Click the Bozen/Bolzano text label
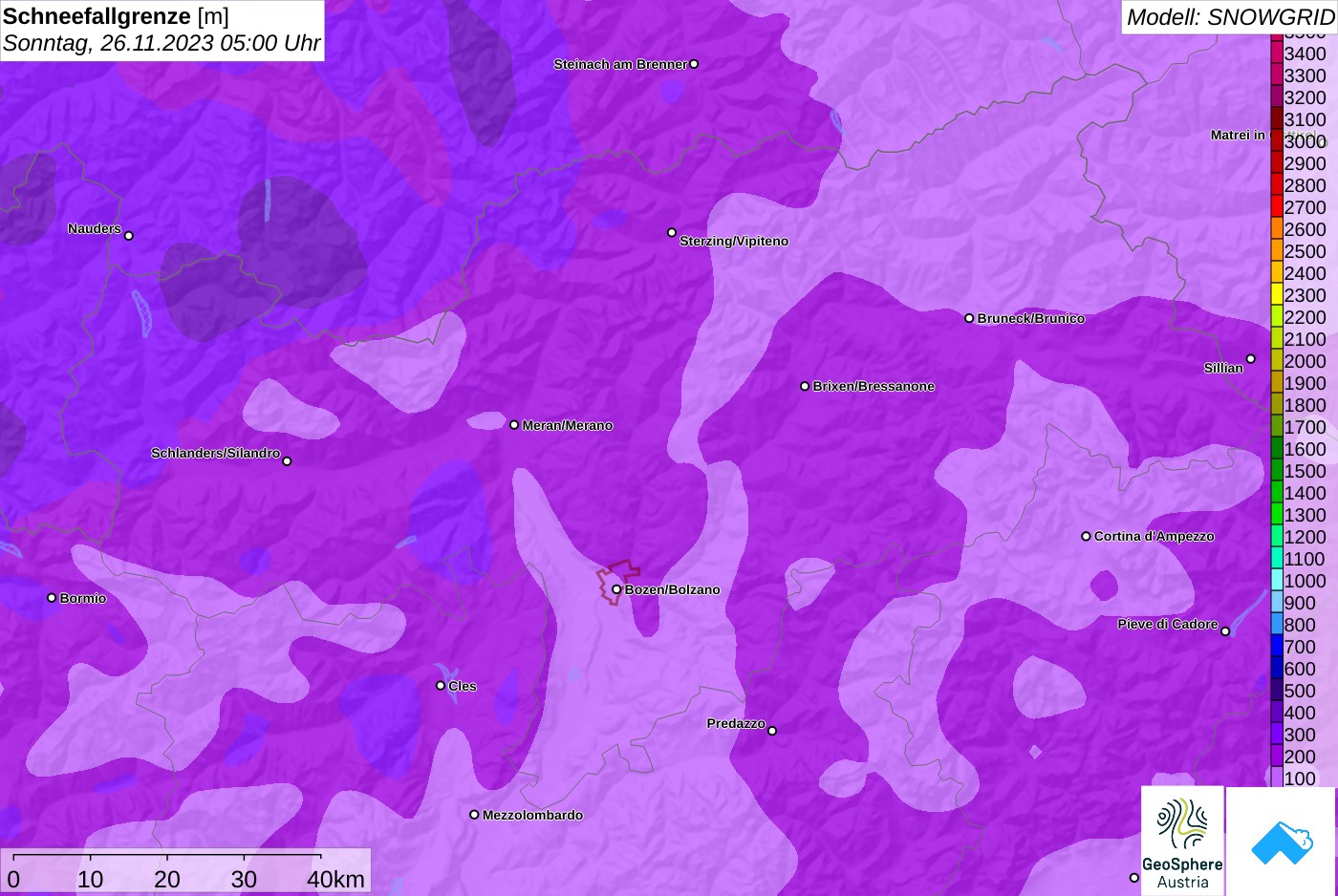The image size is (1338, 896). (x=673, y=589)
